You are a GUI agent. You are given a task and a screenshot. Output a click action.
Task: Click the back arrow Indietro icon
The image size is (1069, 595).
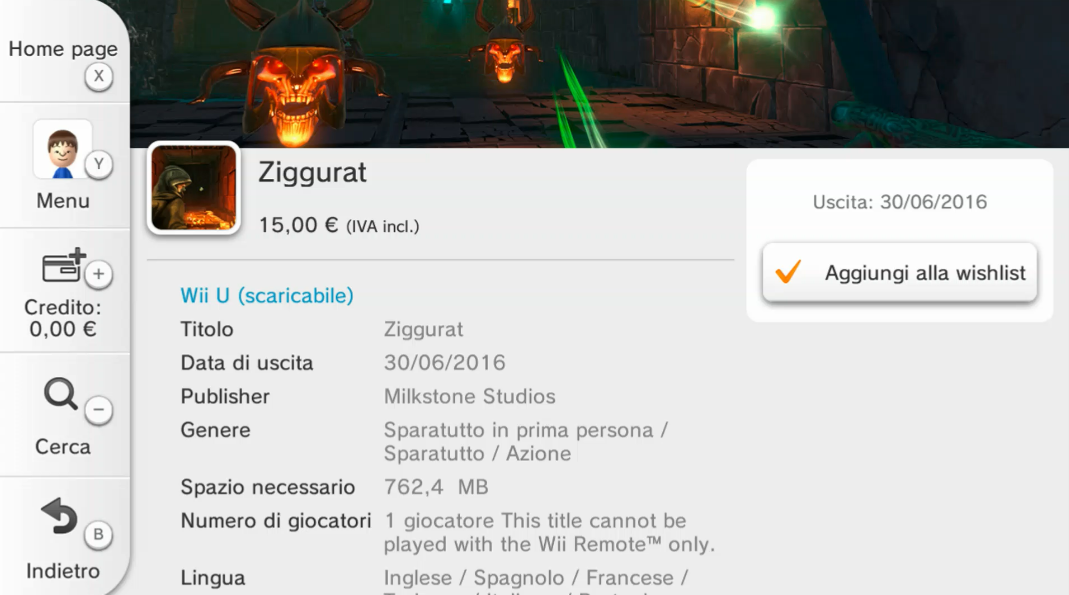point(59,516)
